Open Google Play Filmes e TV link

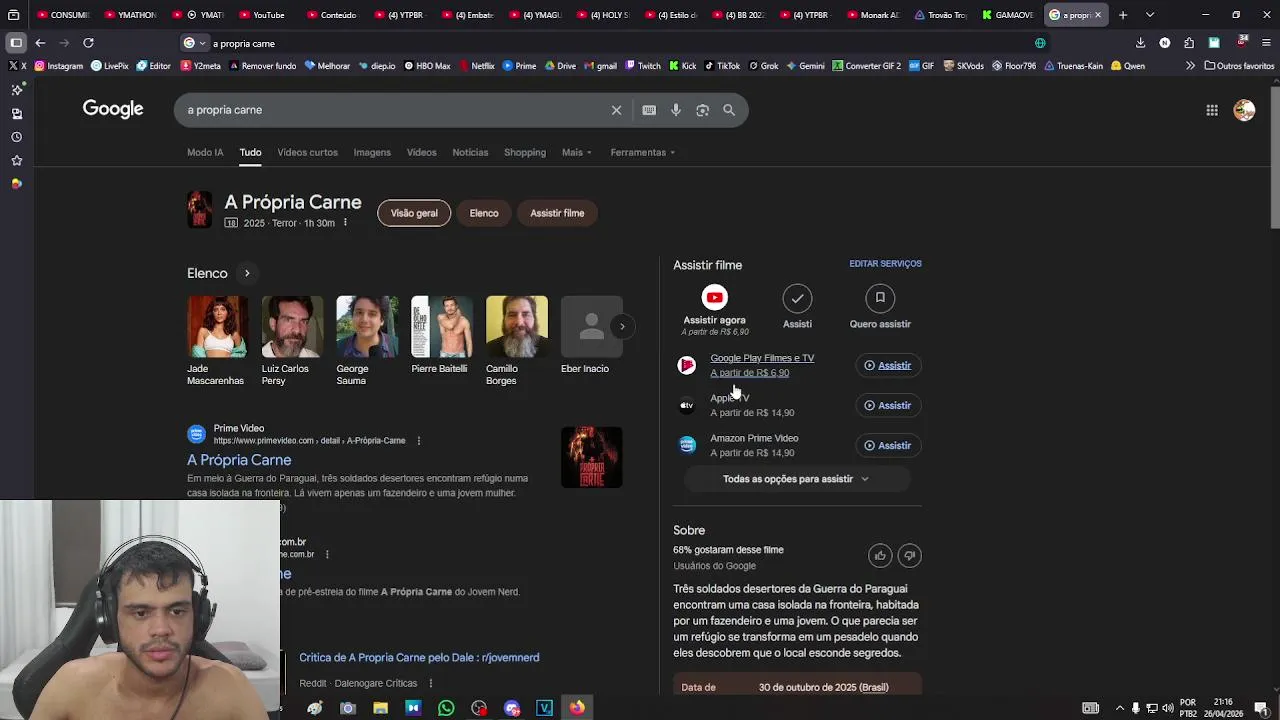(x=762, y=358)
